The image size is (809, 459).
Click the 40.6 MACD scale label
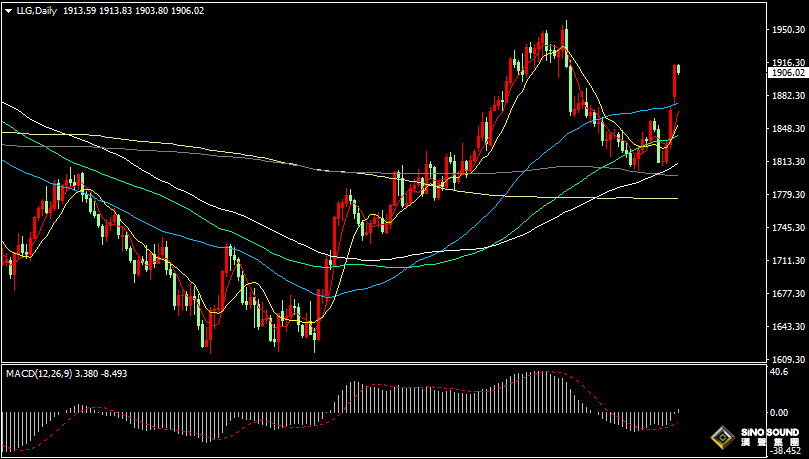coord(778,372)
